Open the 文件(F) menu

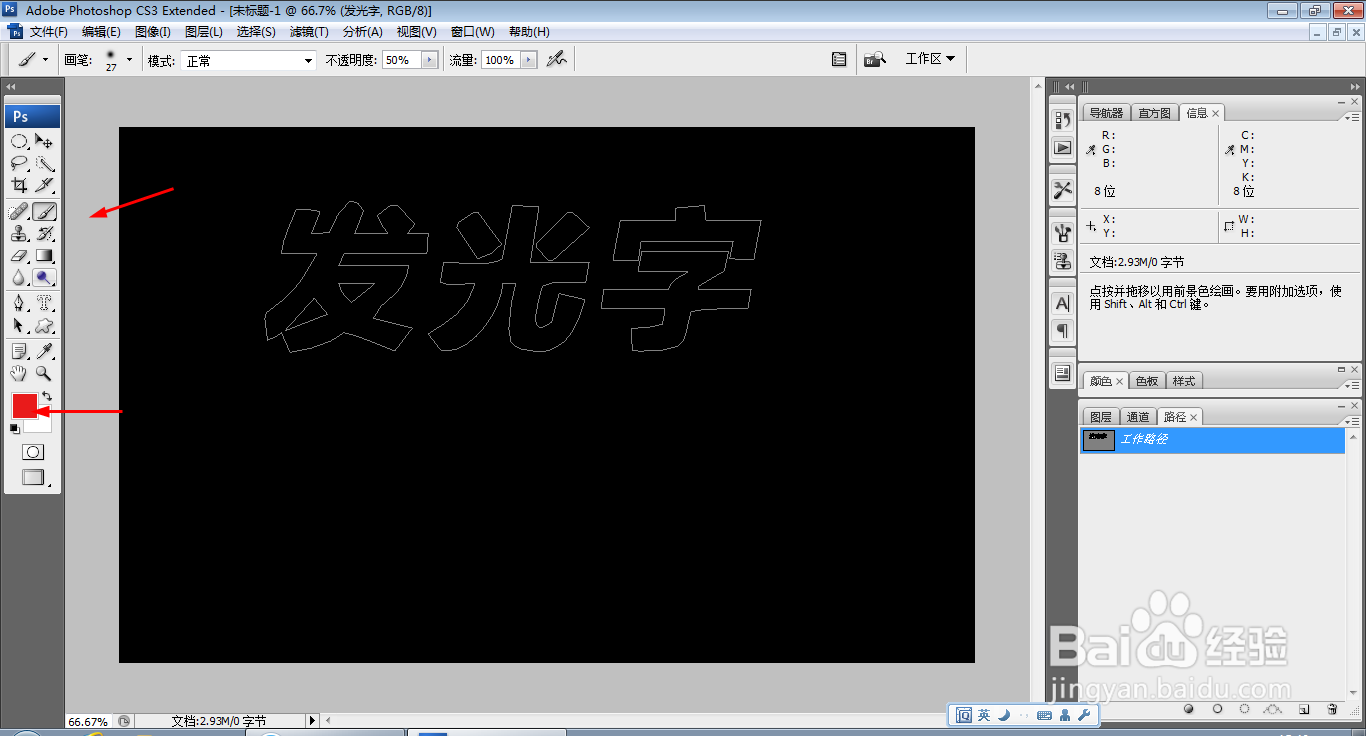point(50,32)
